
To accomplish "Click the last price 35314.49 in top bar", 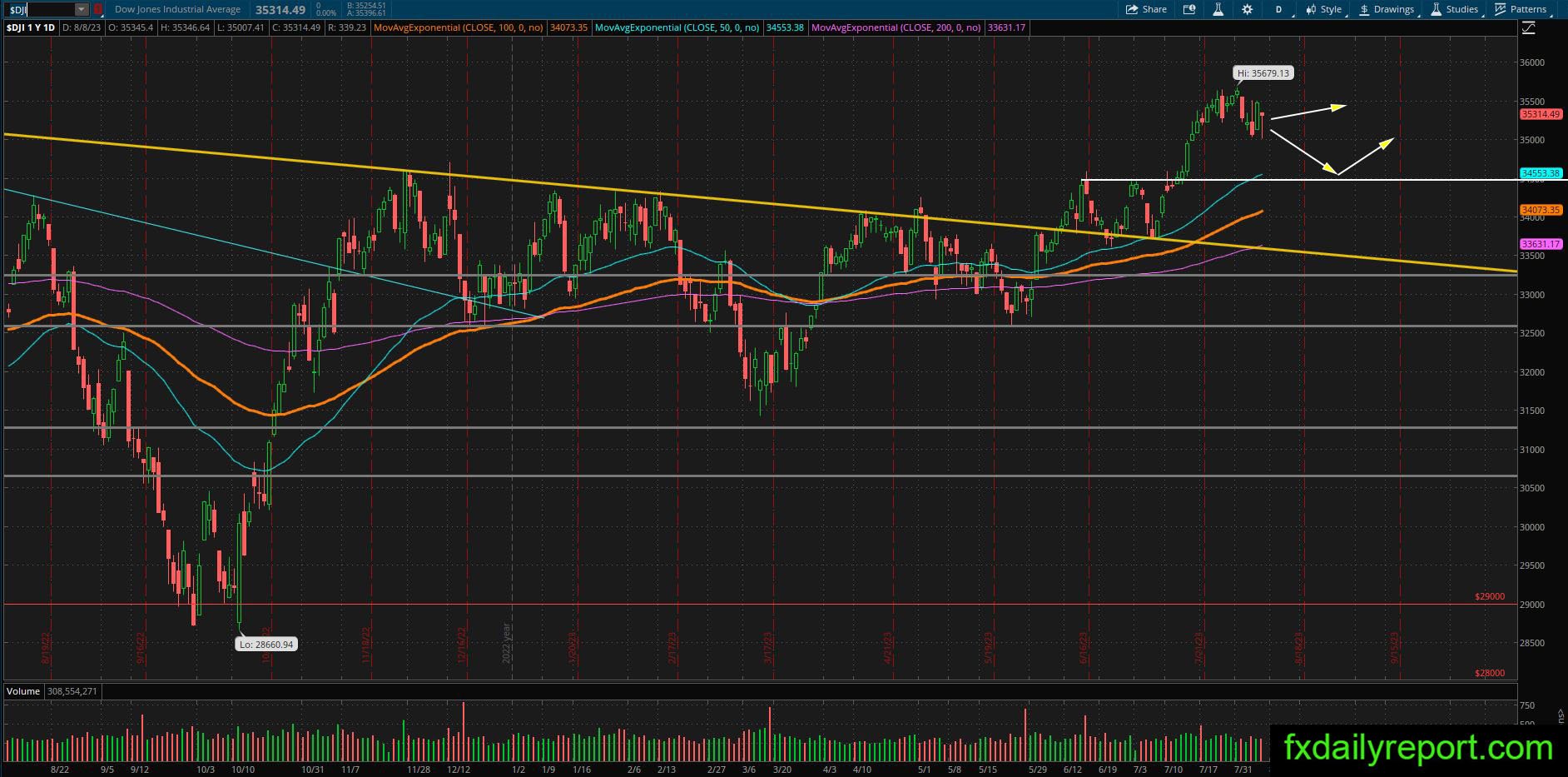I will coord(280,9).
